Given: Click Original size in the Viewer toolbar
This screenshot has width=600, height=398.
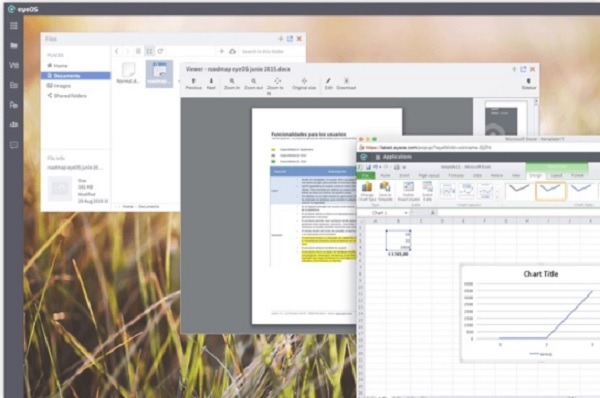Looking at the screenshot, I should point(304,84).
